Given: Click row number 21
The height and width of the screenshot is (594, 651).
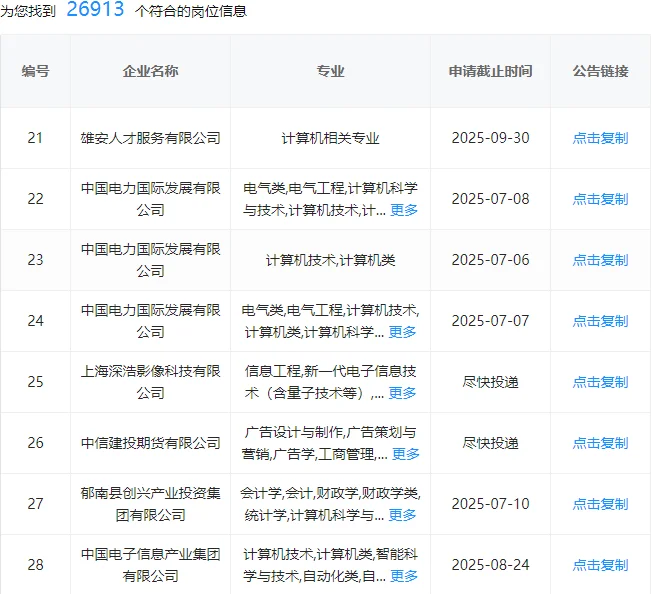Looking at the screenshot, I should 35,138.
